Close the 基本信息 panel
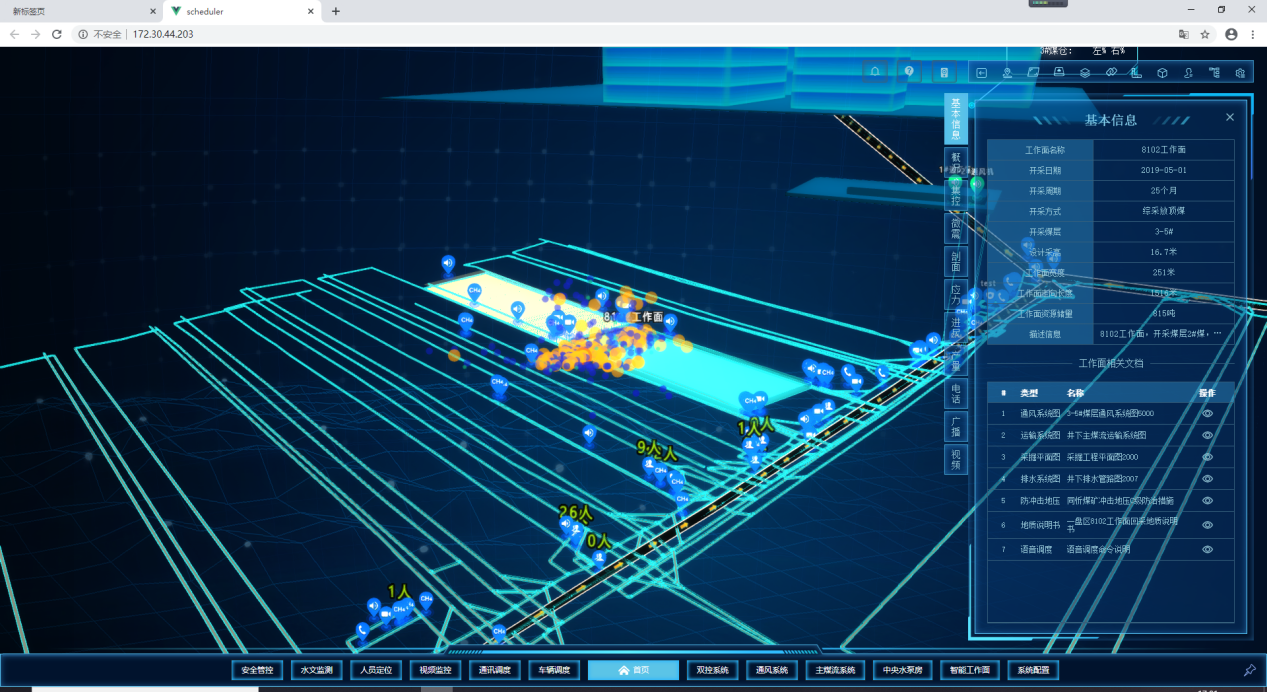Screen dimensions: 1267x692 [x=1230, y=117]
